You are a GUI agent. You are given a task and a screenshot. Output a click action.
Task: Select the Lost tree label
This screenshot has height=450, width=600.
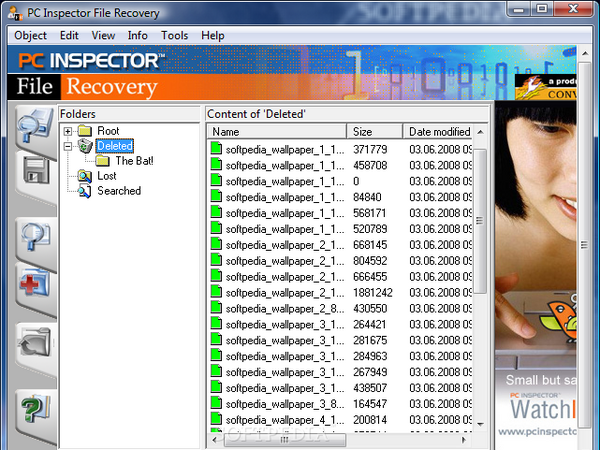pyautogui.click(x=107, y=176)
